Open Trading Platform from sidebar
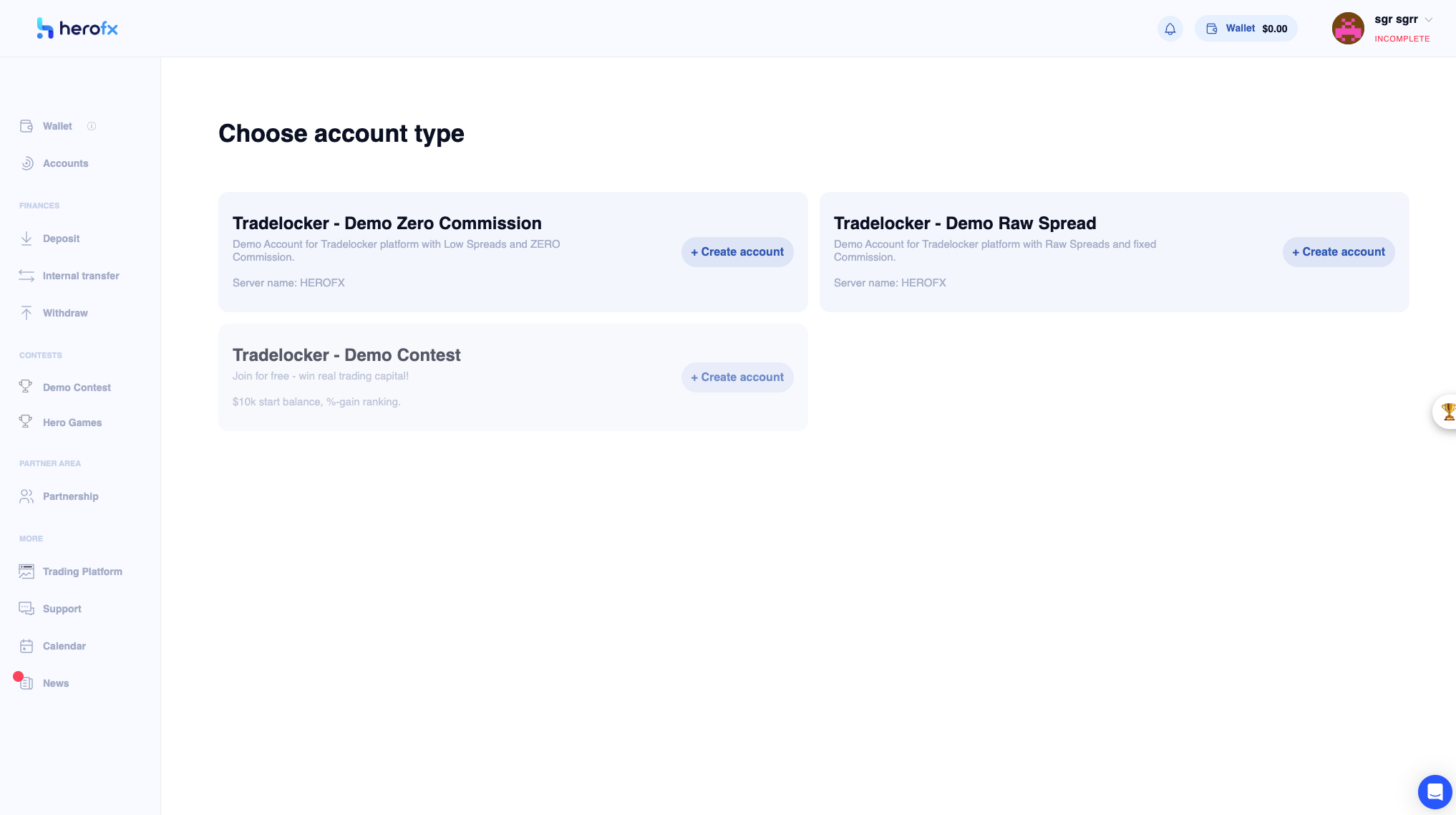 [x=82, y=572]
